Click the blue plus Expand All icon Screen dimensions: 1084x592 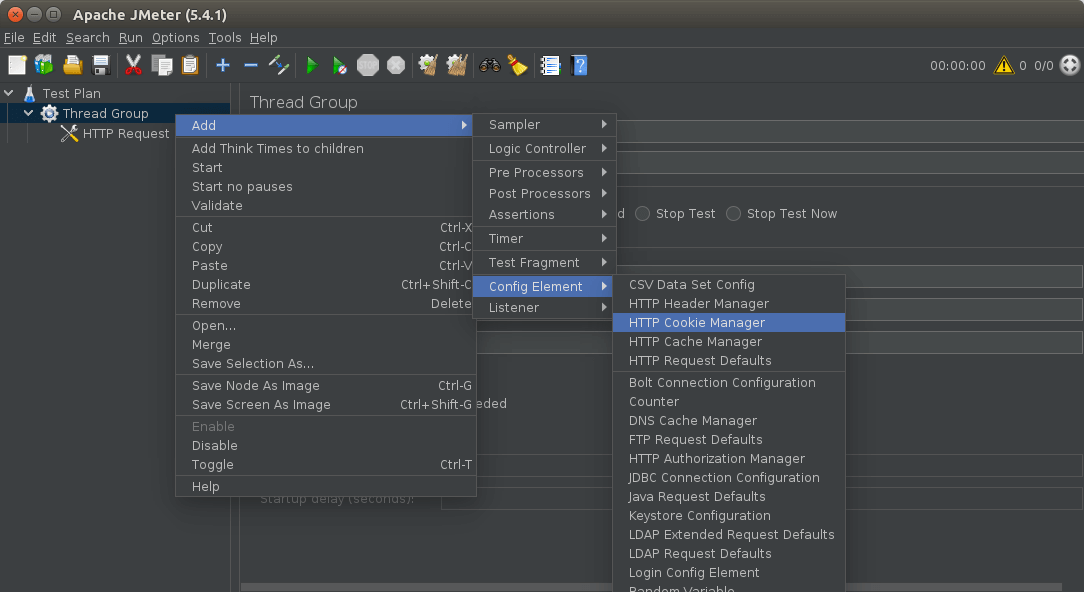(x=222, y=66)
